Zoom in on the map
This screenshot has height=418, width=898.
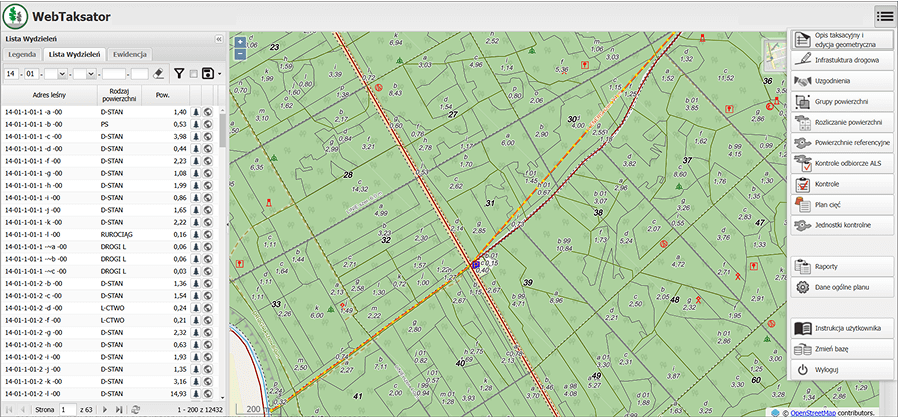click(x=240, y=42)
